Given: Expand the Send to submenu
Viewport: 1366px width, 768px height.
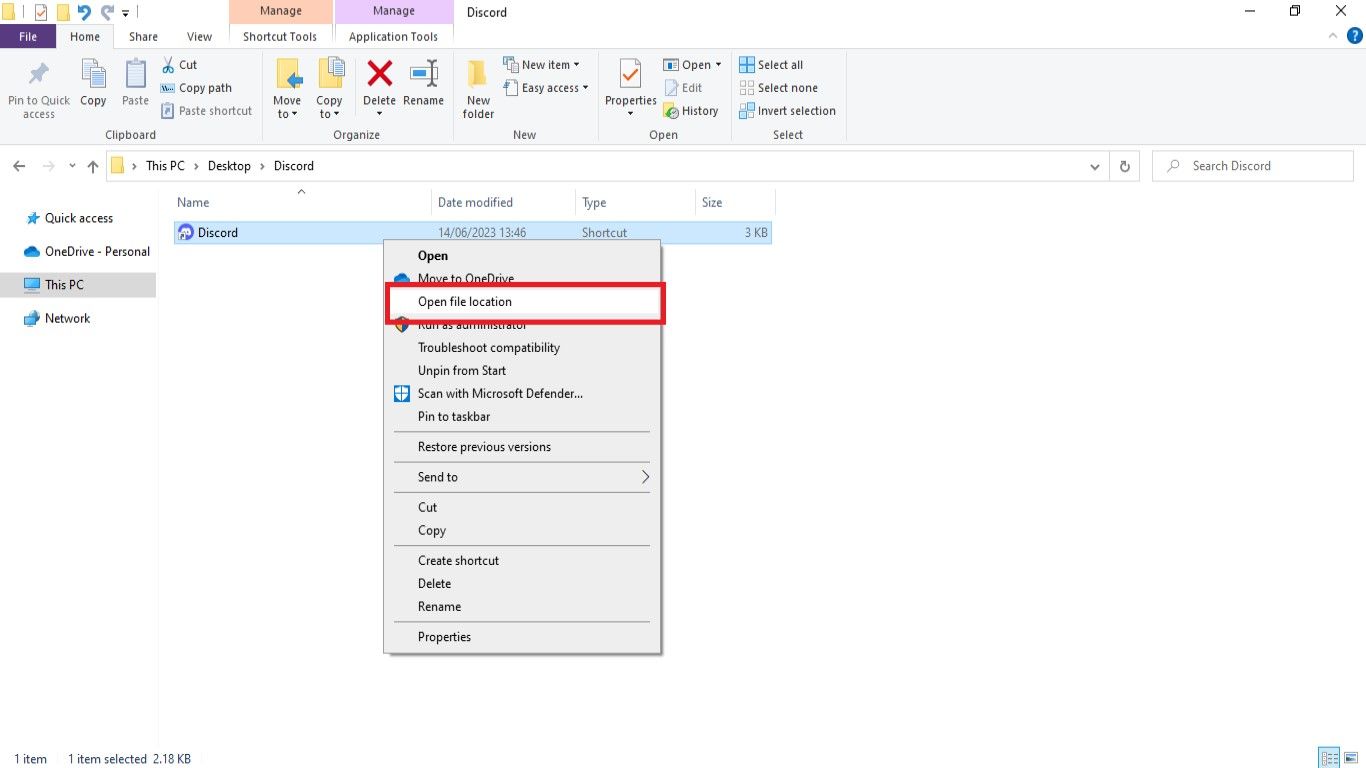Looking at the screenshot, I should pos(645,477).
